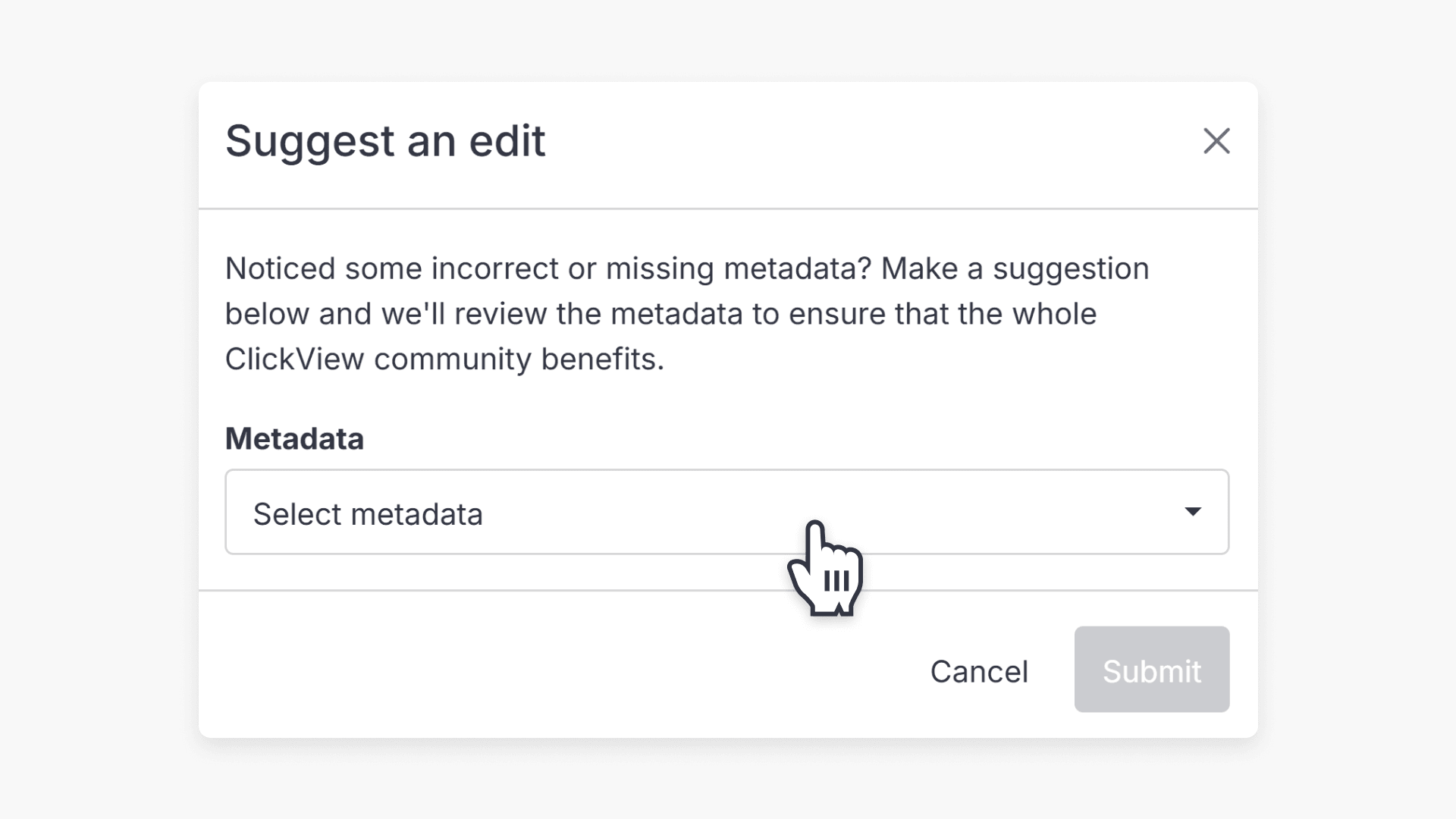This screenshot has width=1456, height=819.
Task: Click the Suggest an edit title
Action: (x=385, y=141)
